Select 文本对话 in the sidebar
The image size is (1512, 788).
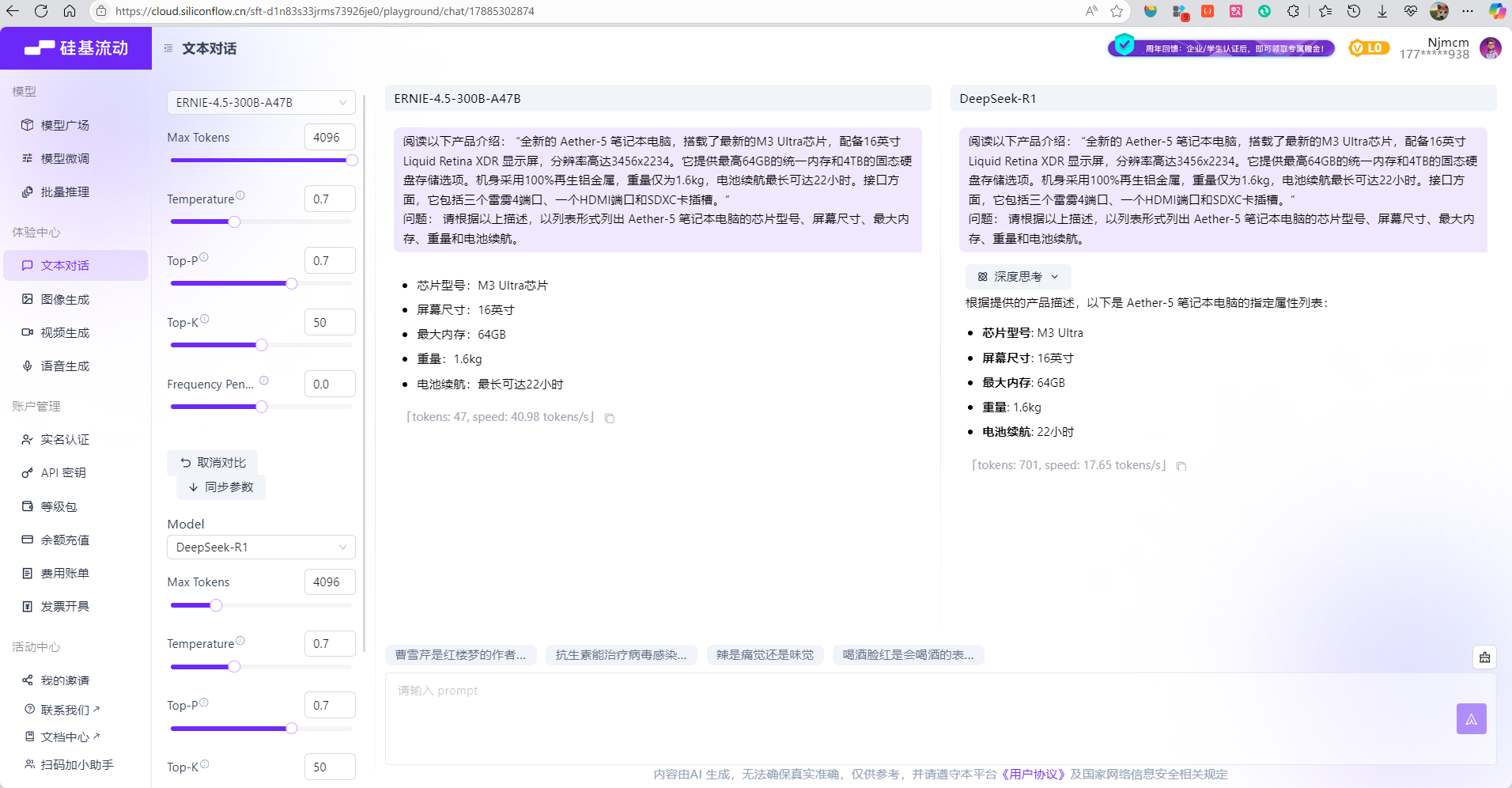[75, 265]
